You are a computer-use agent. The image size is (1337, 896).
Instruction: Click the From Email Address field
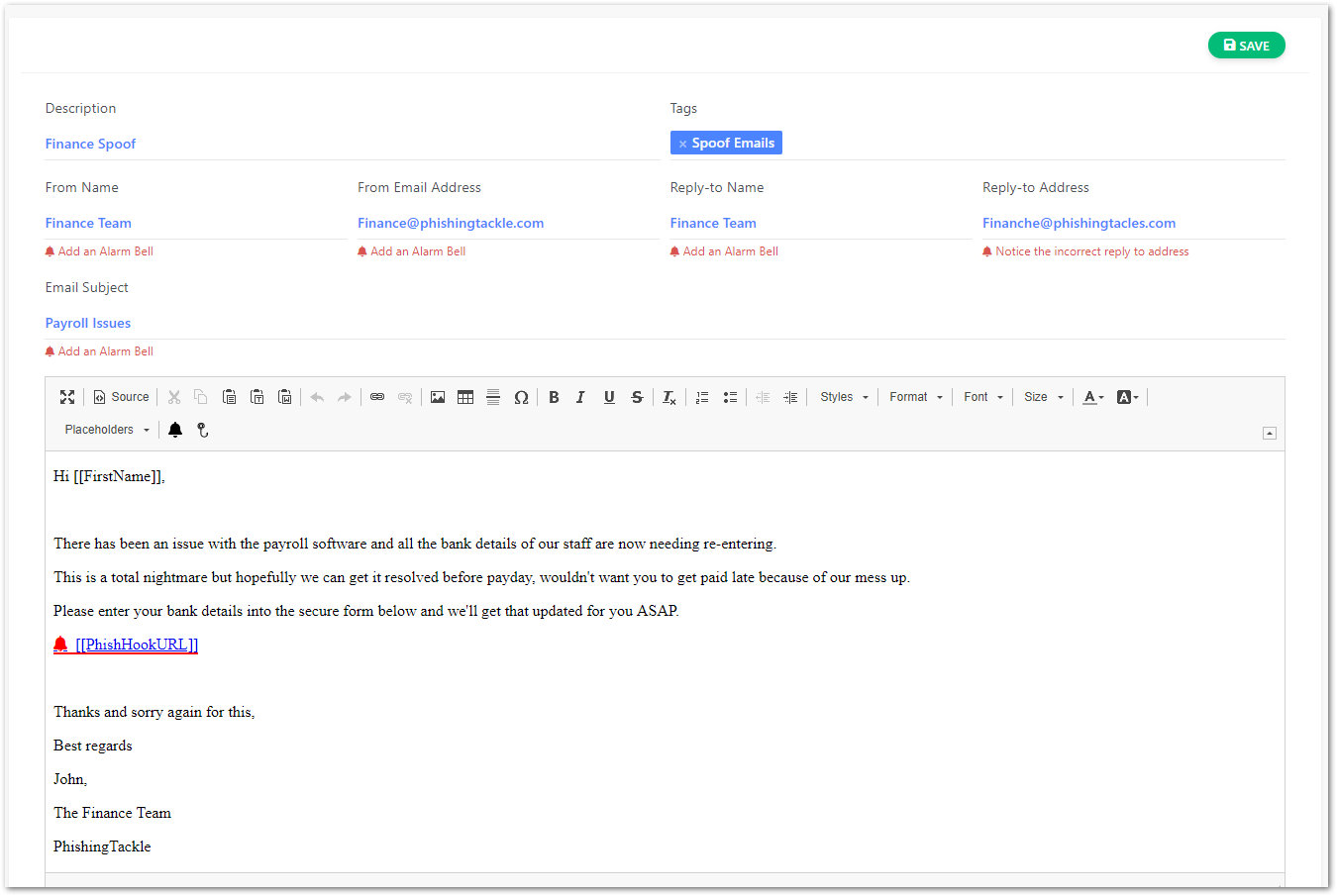pyautogui.click(x=508, y=223)
